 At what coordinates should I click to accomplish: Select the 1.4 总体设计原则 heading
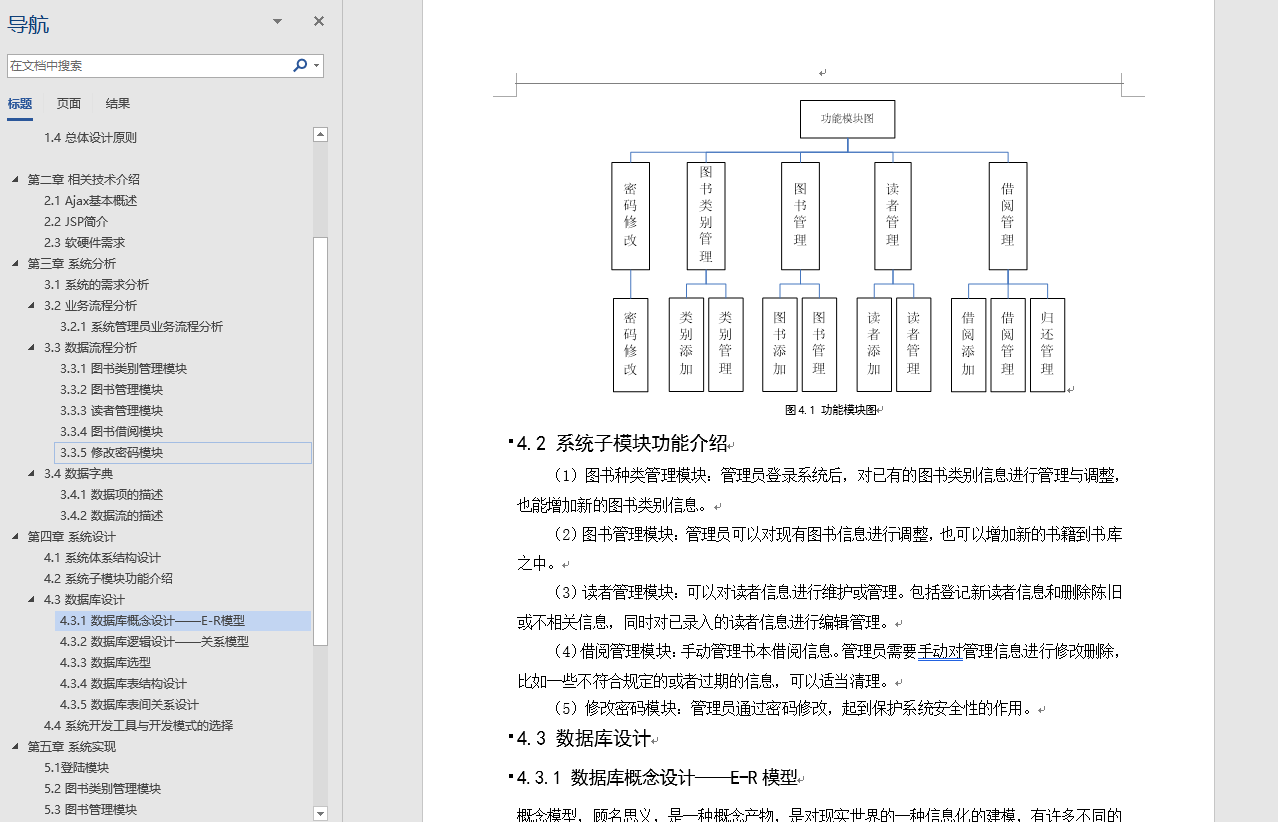click(90, 137)
